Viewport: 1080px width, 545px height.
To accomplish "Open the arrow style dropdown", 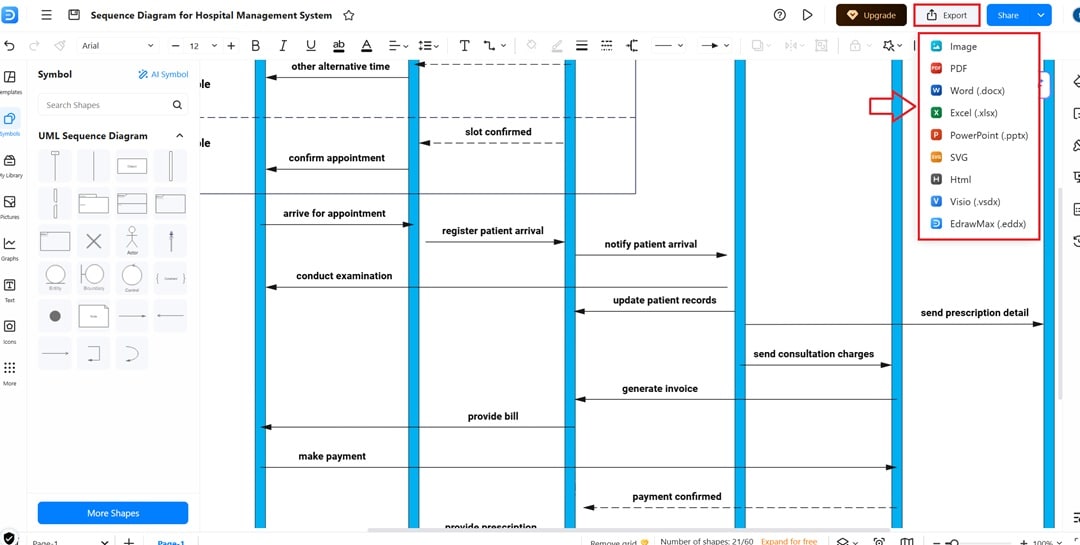I will (714, 45).
